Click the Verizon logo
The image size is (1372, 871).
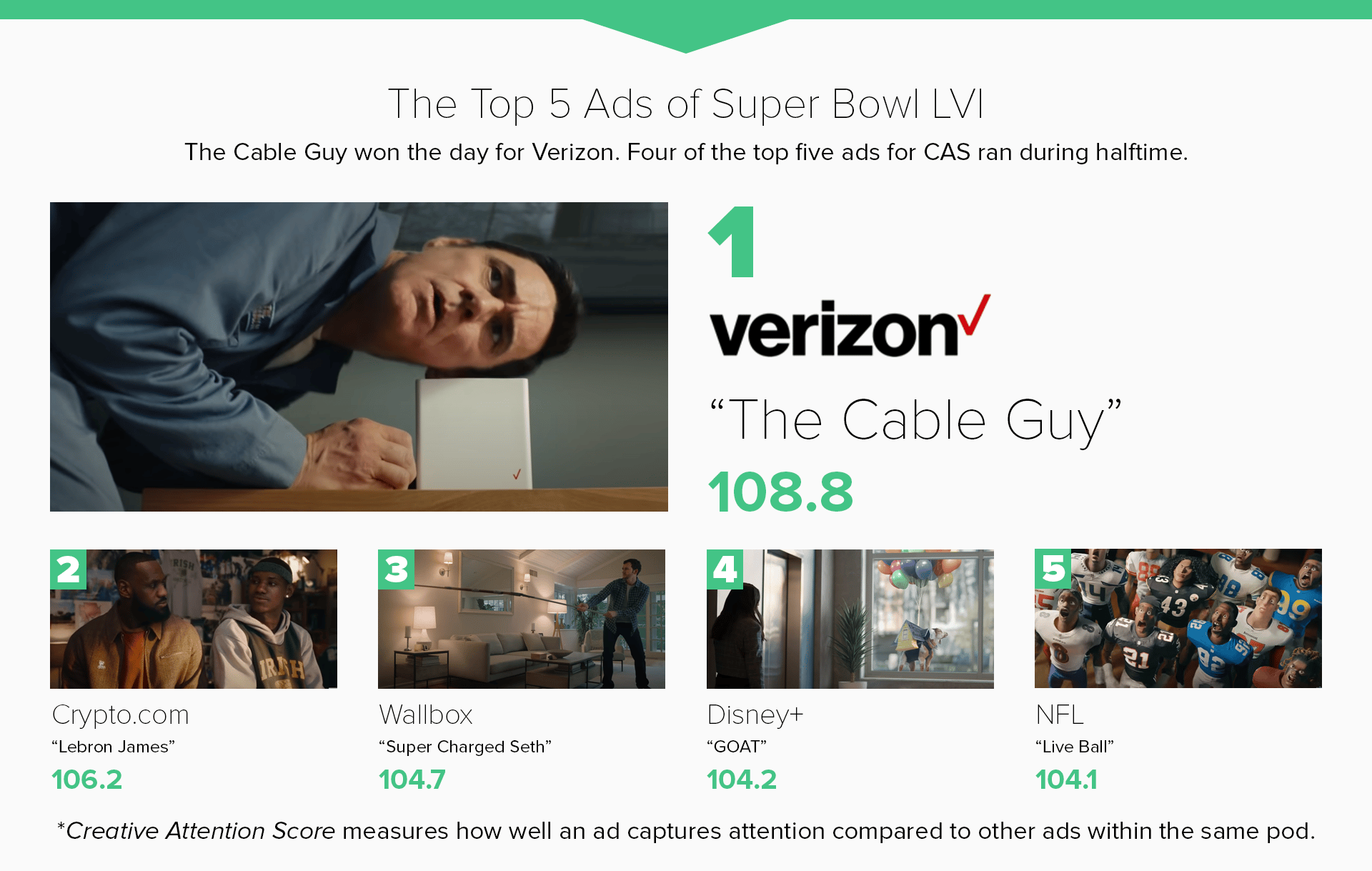tap(849, 327)
